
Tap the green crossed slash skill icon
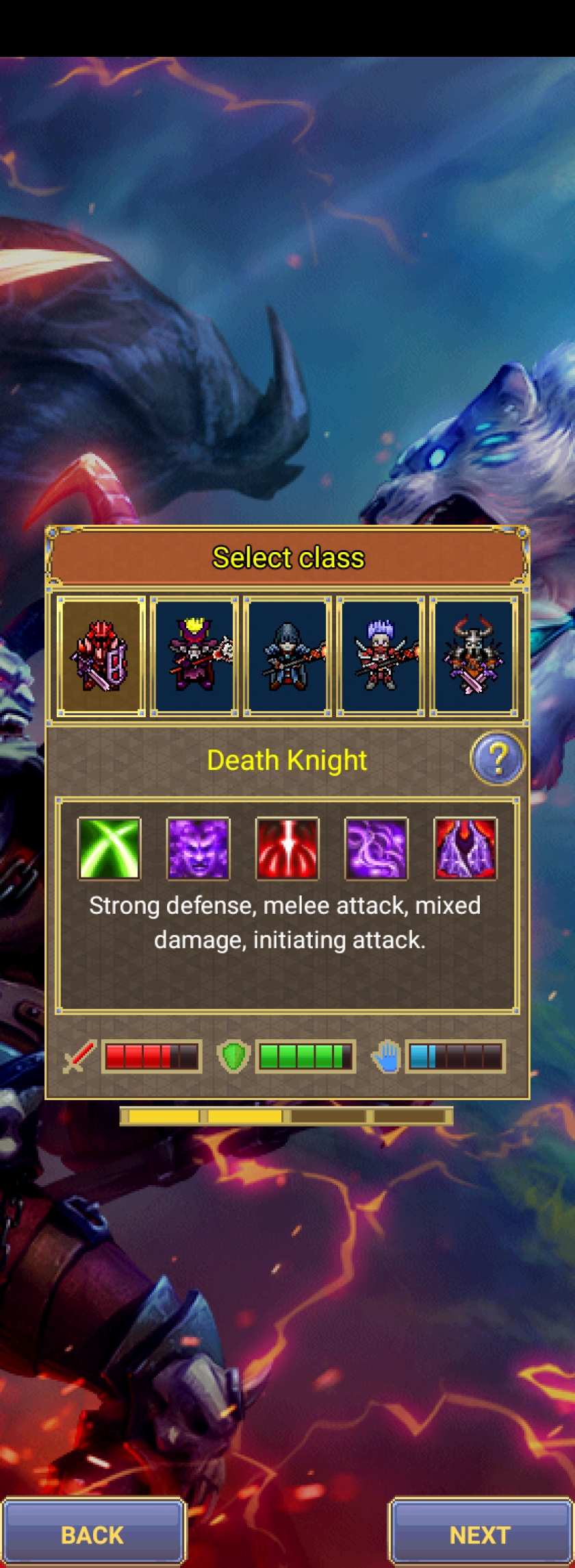click(110, 848)
